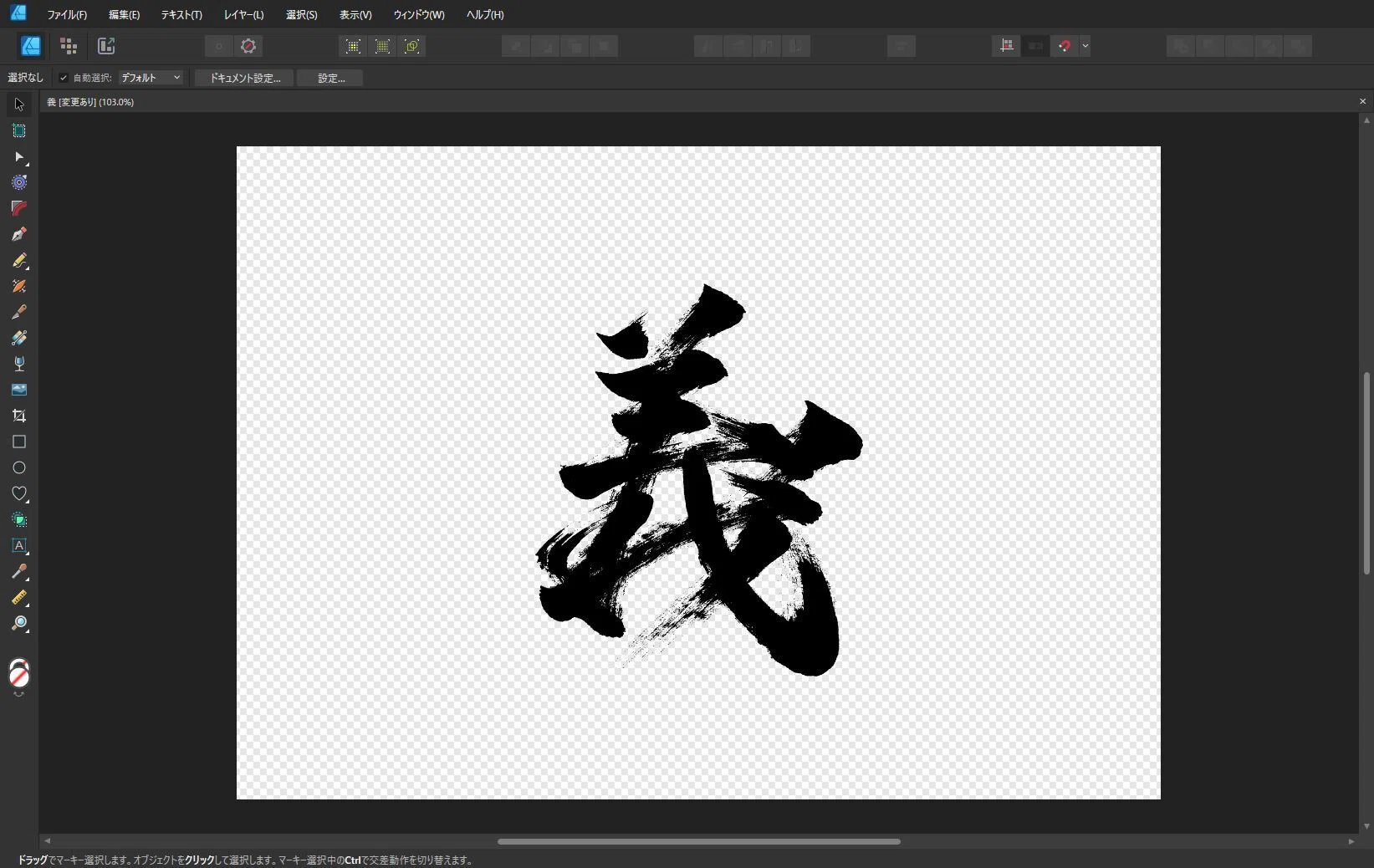Close the 義 document tab
The image size is (1374, 868).
click(x=1362, y=101)
